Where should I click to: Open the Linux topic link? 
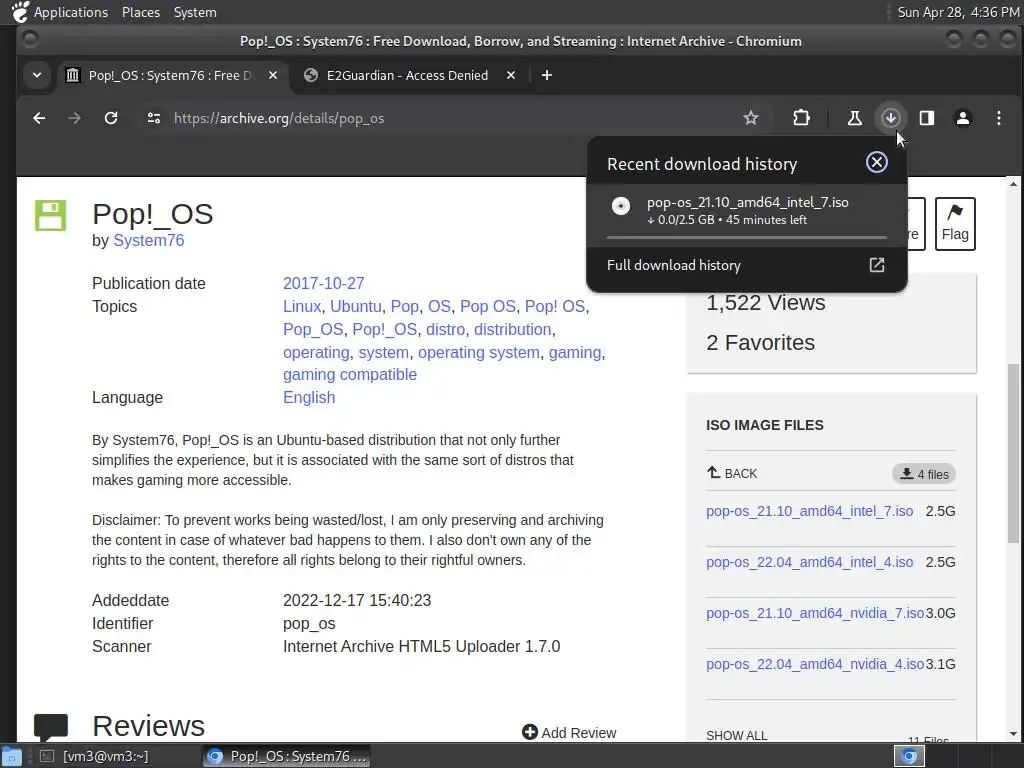[x=302, y=306]
